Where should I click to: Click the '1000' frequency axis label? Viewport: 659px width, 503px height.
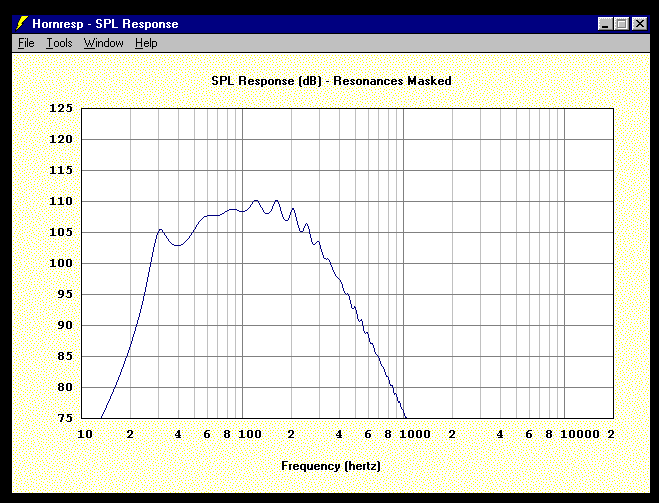[x=414, y=434]
